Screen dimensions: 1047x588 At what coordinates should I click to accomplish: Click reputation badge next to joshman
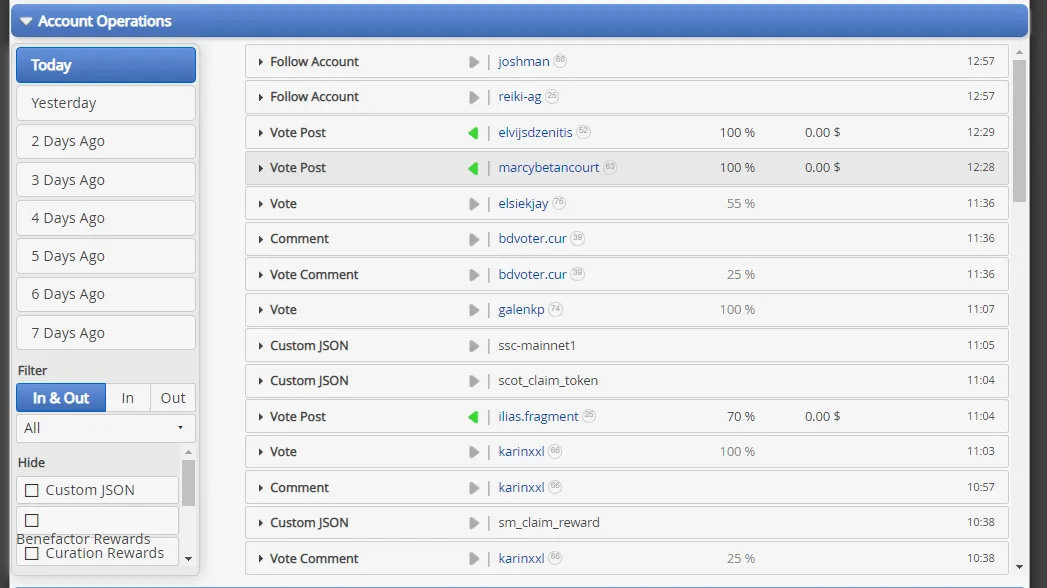coord(560,61)
